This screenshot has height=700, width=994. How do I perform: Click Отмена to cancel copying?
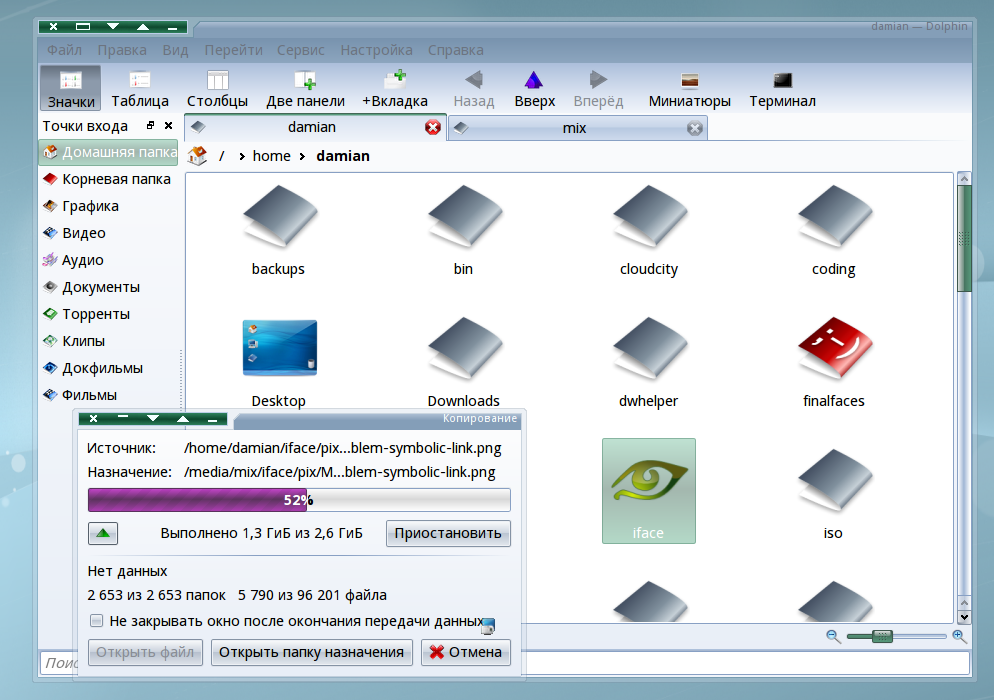[466, 652]
